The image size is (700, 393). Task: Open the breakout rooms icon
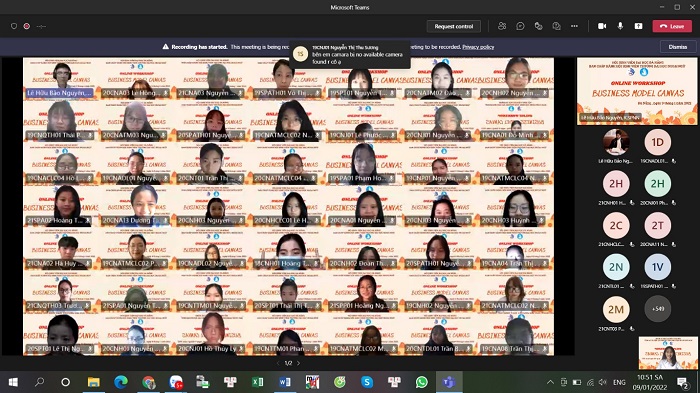pyautogui.click(x=556, y=26)
